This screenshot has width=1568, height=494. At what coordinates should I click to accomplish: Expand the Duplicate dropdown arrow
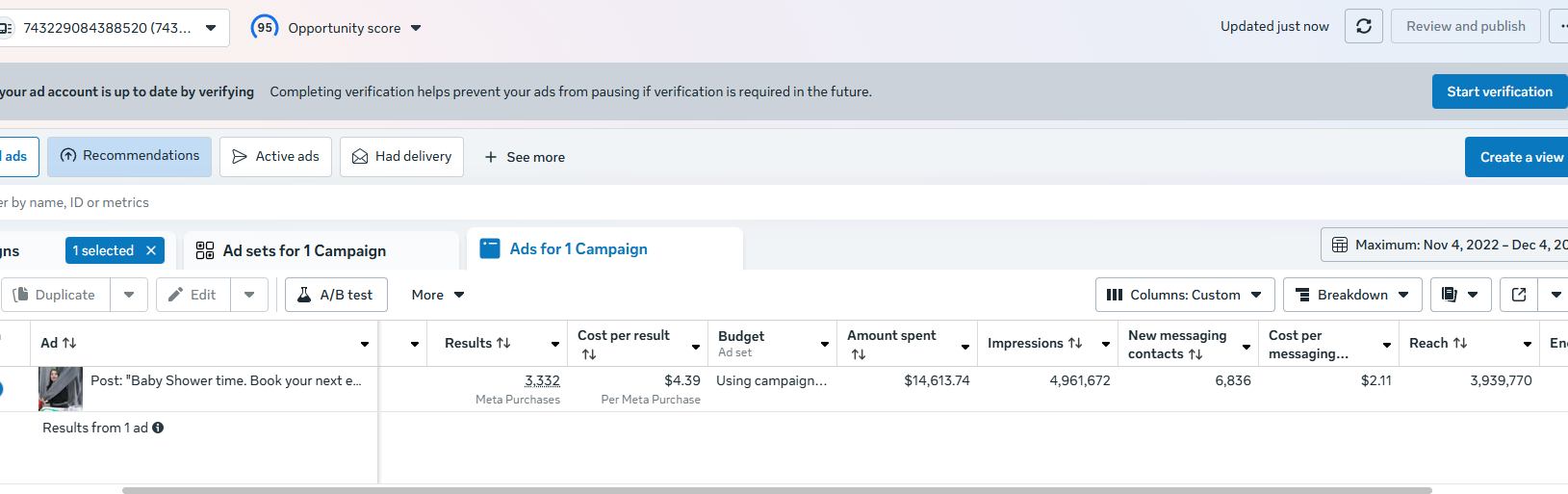(129, 295)
